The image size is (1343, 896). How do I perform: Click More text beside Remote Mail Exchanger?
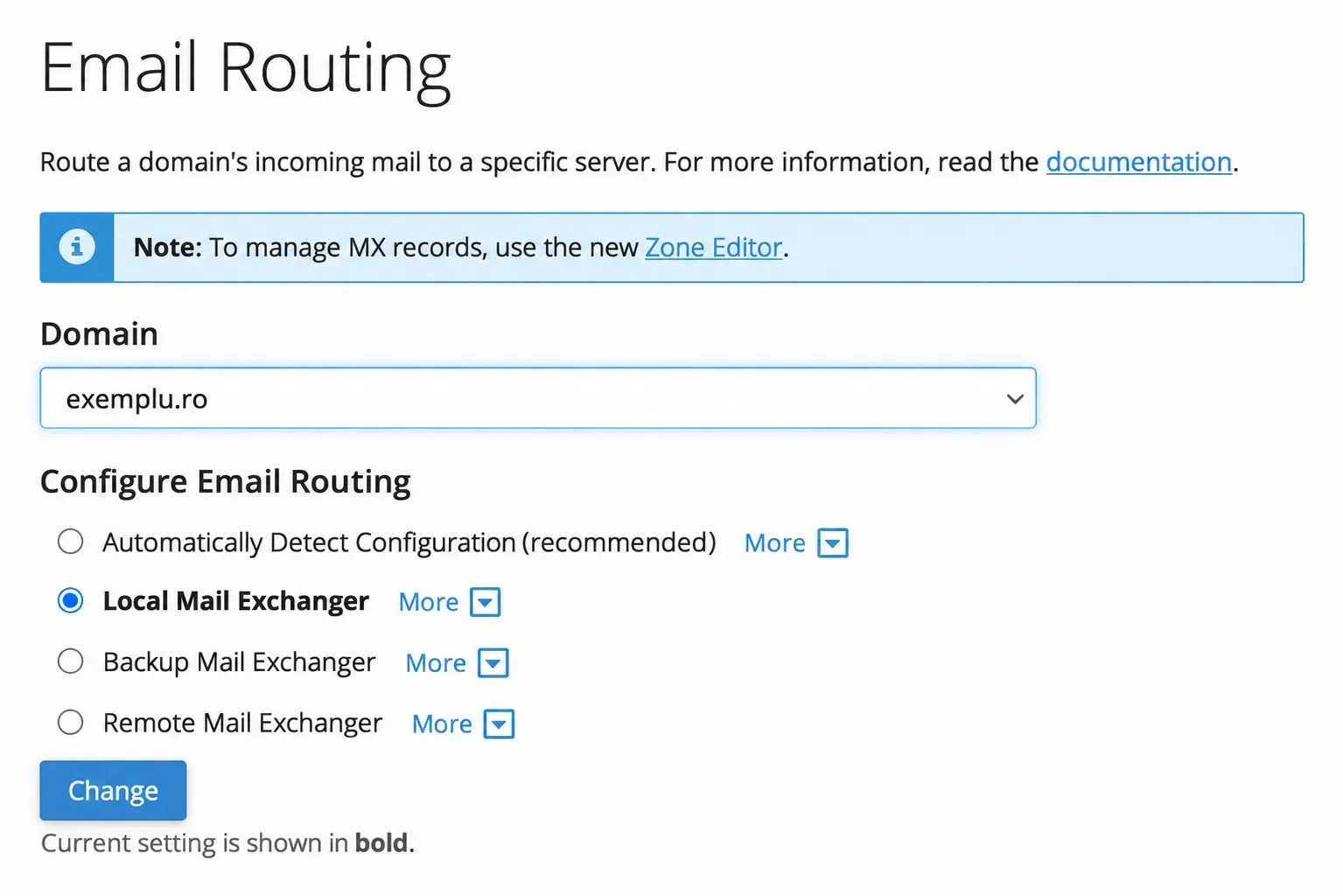[442, 724]
